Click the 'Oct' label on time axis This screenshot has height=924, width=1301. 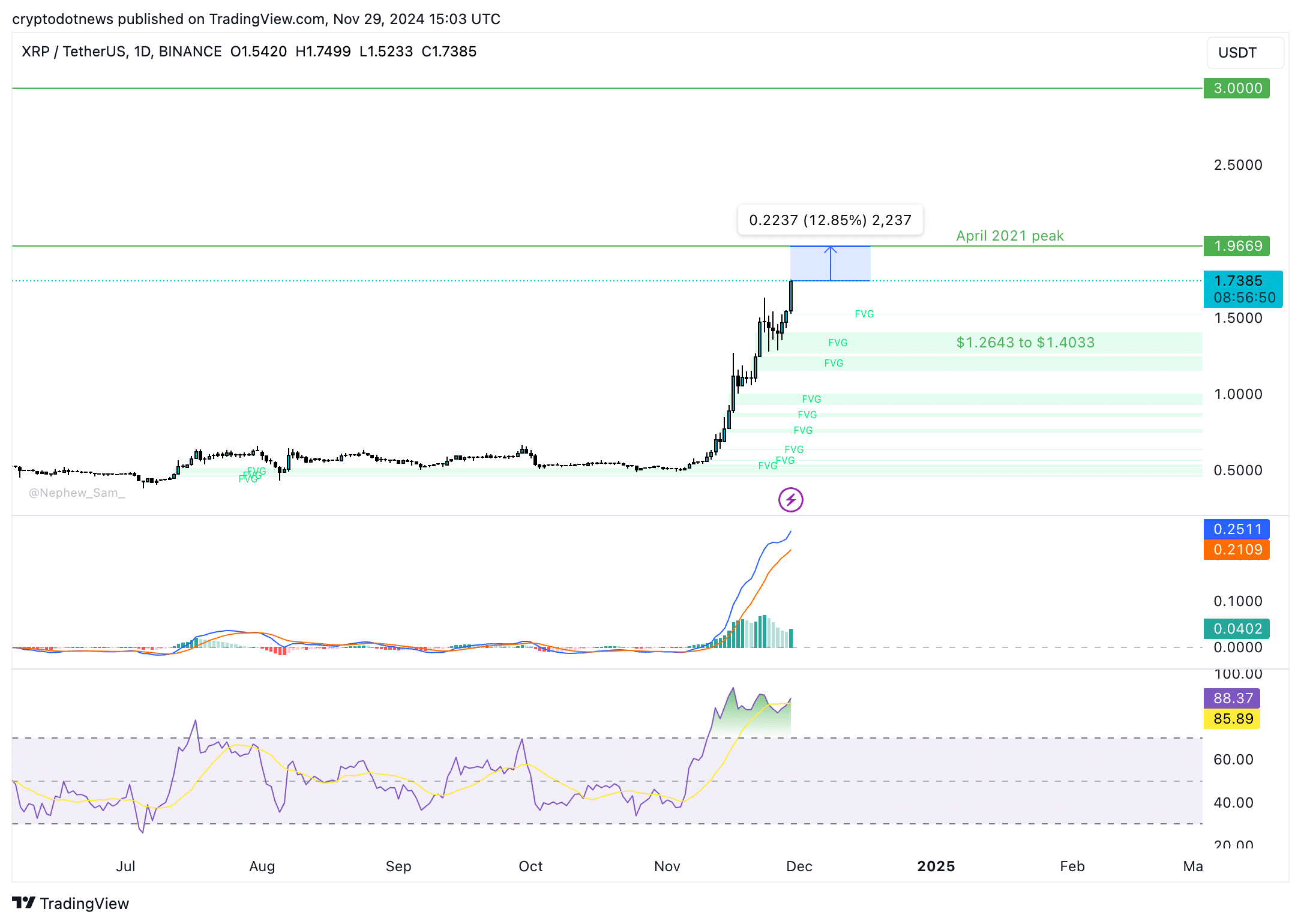[530, 866]
